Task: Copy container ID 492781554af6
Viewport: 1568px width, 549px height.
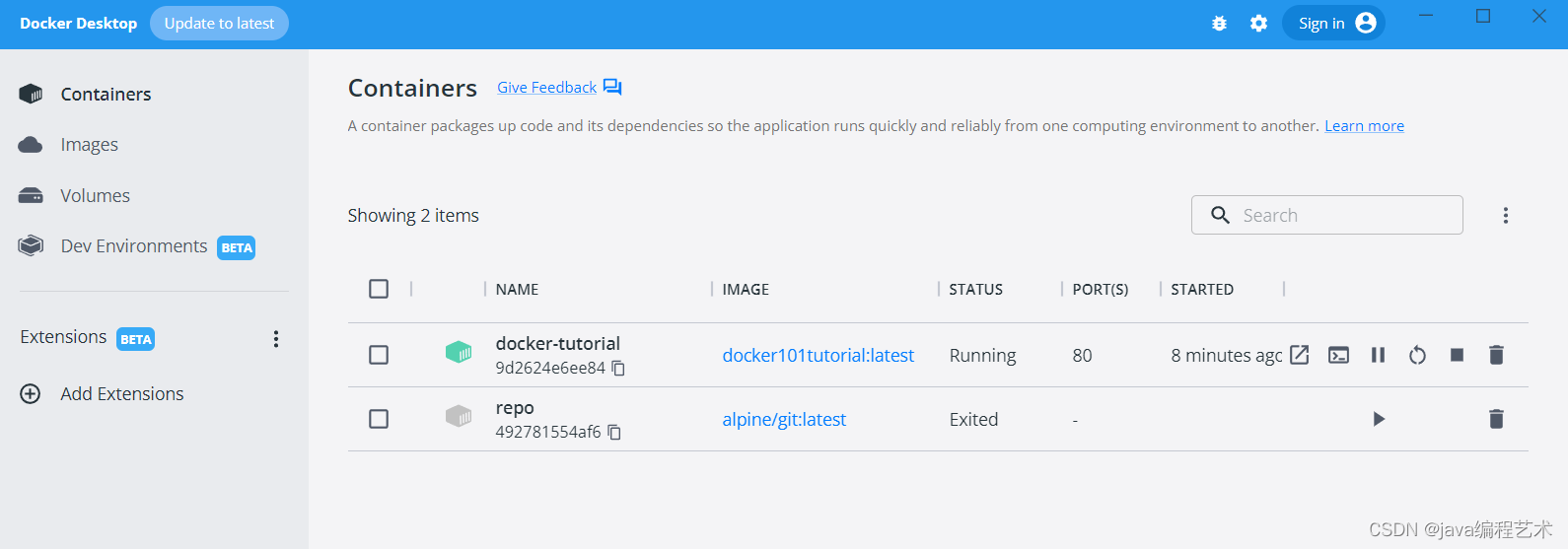Action: tap(614, 433)
